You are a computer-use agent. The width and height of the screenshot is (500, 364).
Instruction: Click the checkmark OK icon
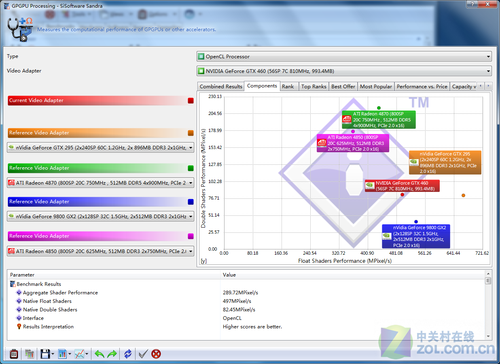pos(143,354)
